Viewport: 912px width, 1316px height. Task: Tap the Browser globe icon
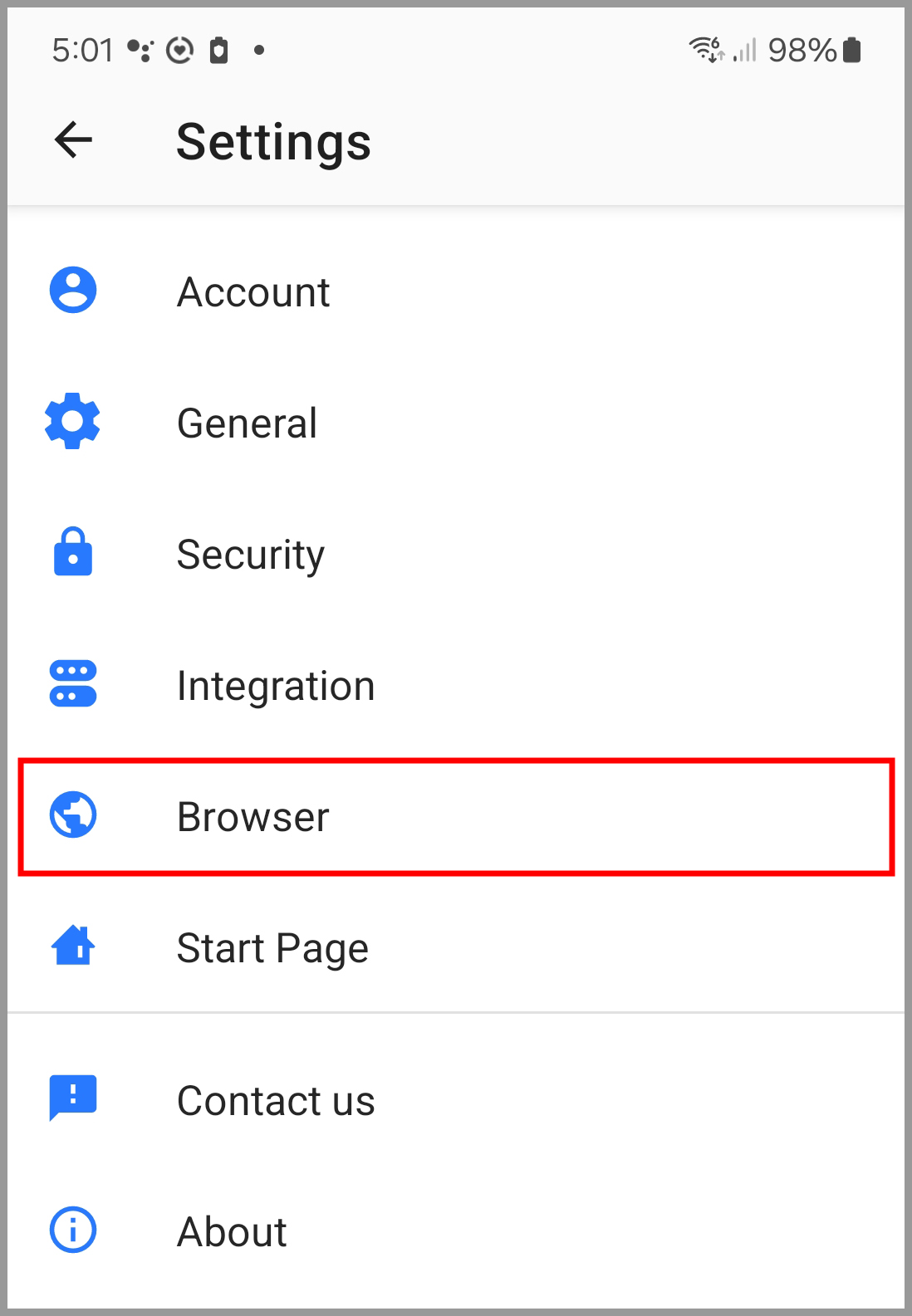tap(73, 815)
